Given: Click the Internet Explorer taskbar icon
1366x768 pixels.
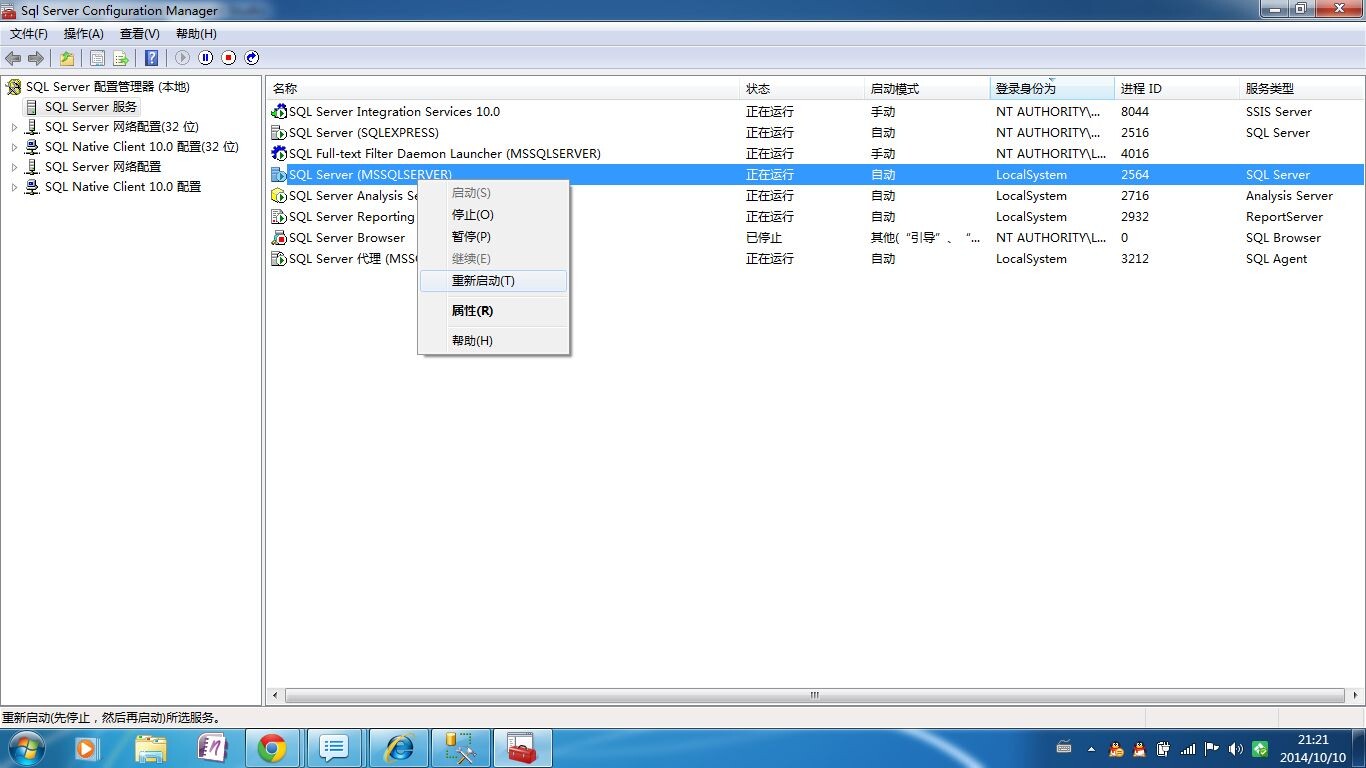Looking at the screenshot, I should point(400,748).
